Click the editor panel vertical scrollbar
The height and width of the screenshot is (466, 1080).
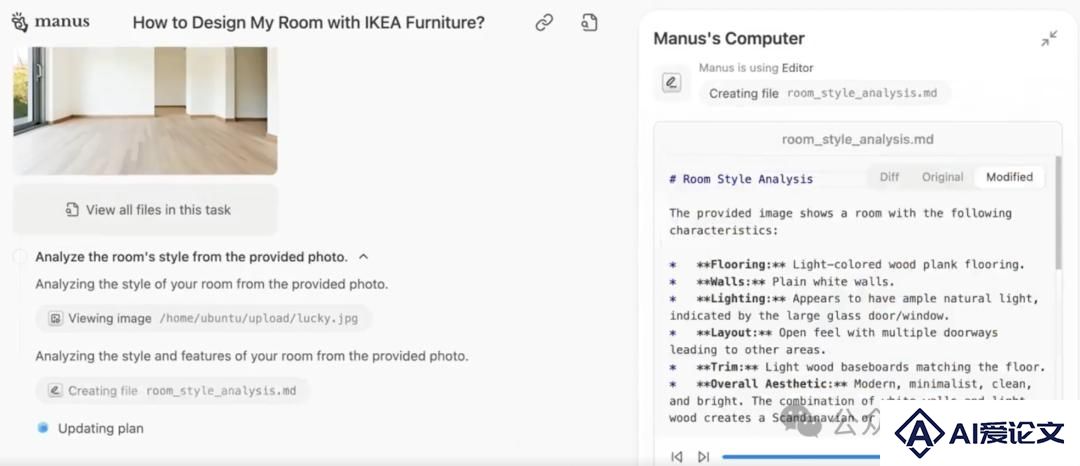click(1058, 213)
